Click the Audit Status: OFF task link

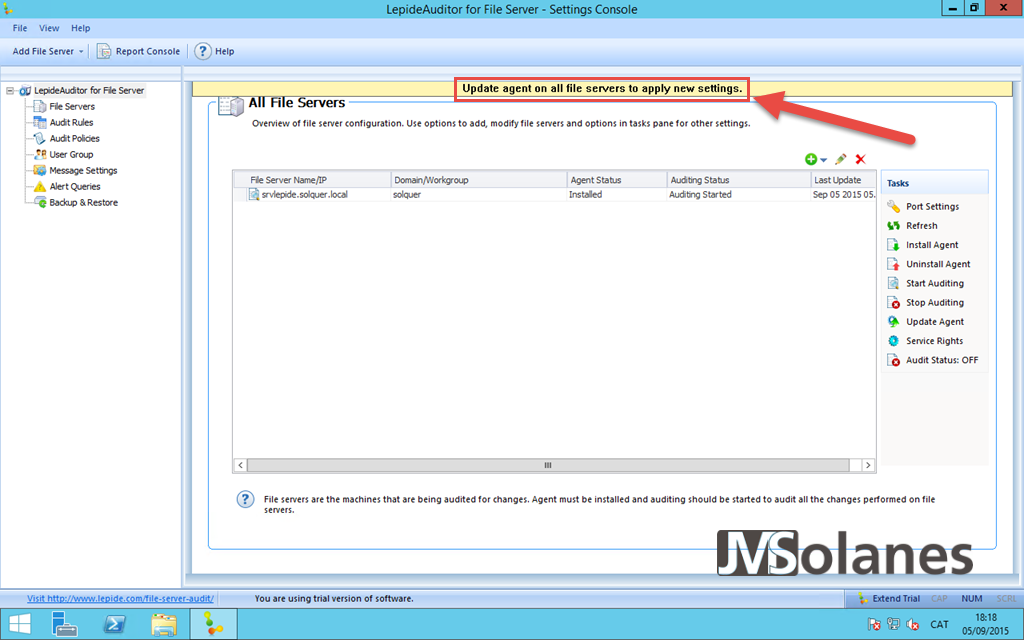tap(942, 360)
